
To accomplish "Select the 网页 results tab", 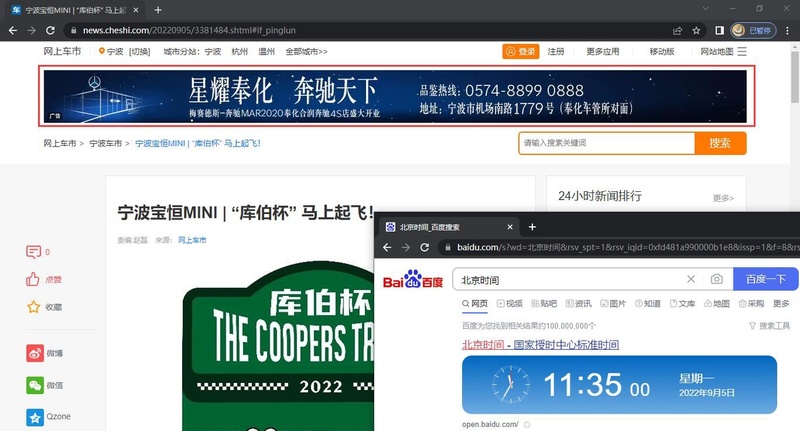I will click(475, 303).
